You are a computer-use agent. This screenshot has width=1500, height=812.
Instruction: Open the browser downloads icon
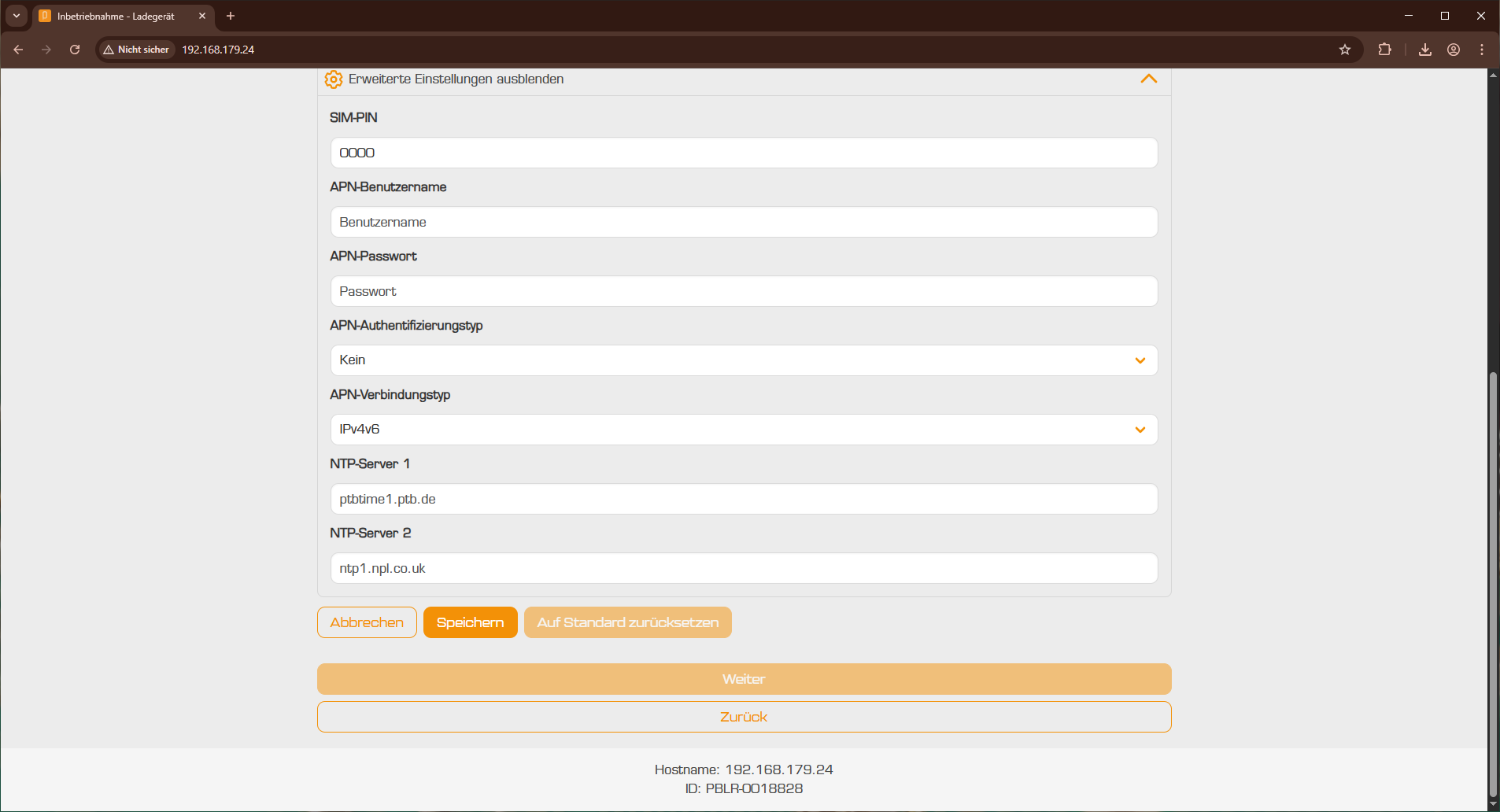[1425, 50]
